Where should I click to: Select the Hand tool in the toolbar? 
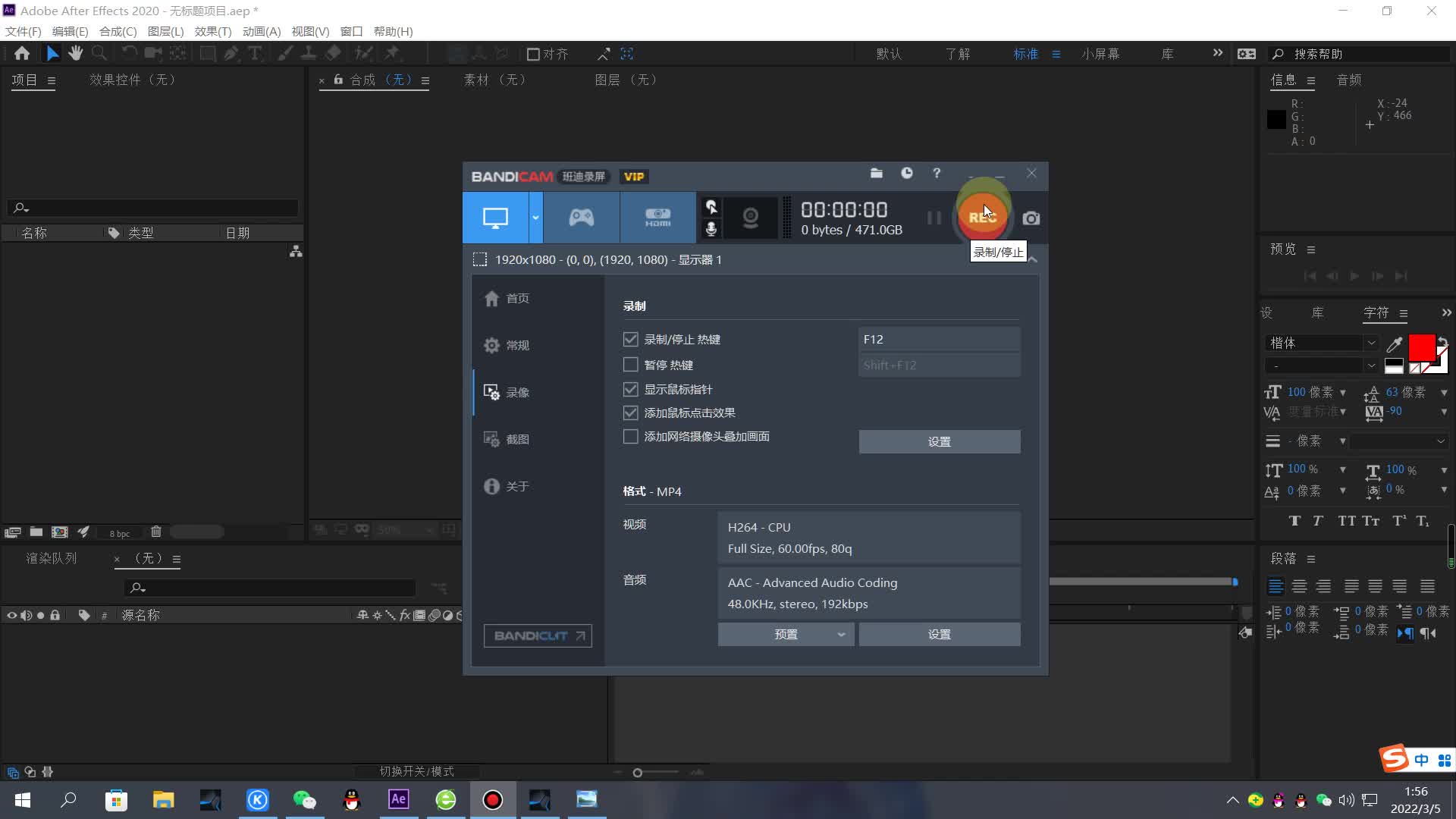(75, 53)
